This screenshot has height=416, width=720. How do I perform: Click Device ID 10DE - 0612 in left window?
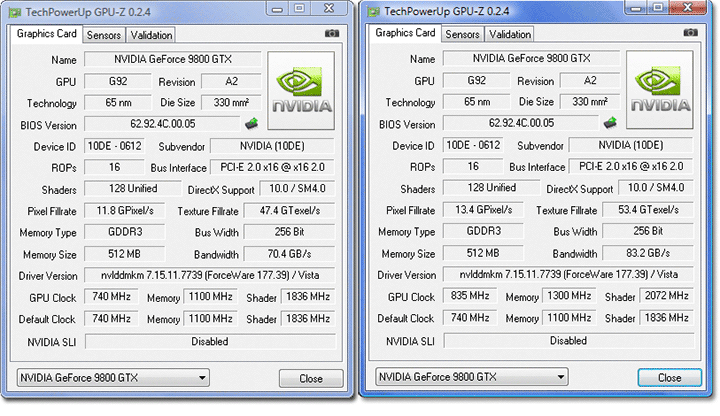pyautogui.click(x=114, y=146)
